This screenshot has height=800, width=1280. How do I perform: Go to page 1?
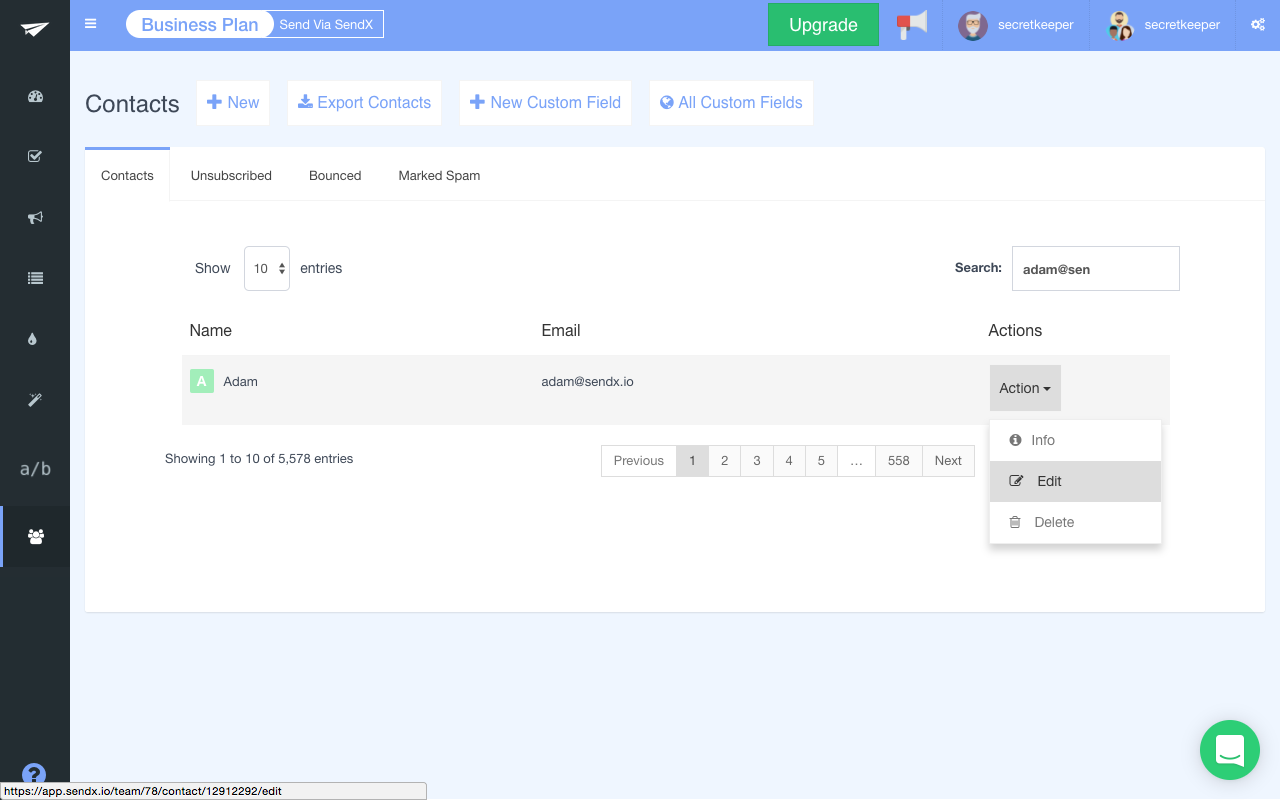[692, 460]
